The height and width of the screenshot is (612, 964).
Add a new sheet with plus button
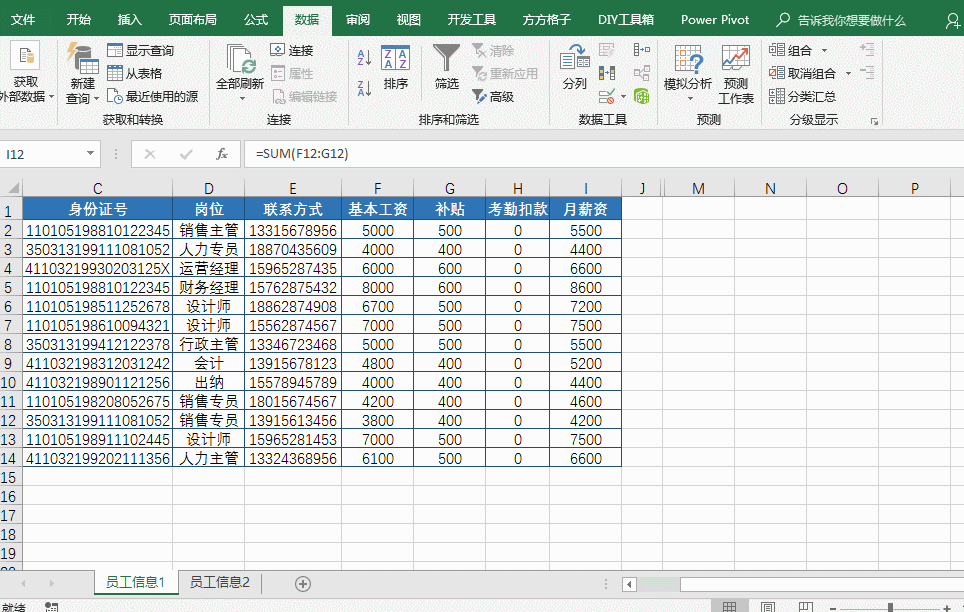pyautogui.click(x=303, y=583)
